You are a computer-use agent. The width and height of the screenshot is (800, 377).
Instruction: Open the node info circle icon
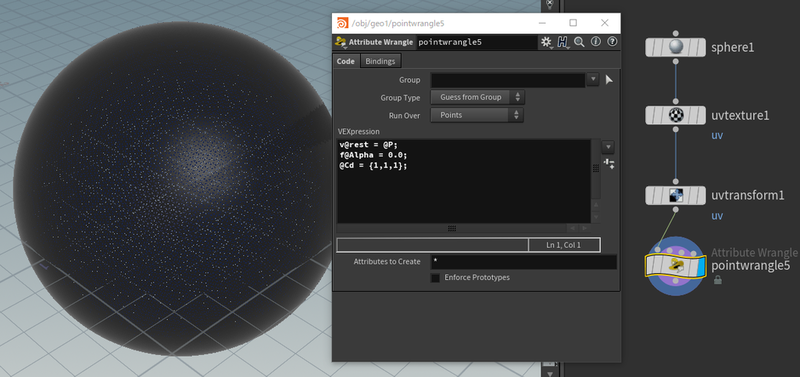595,42
